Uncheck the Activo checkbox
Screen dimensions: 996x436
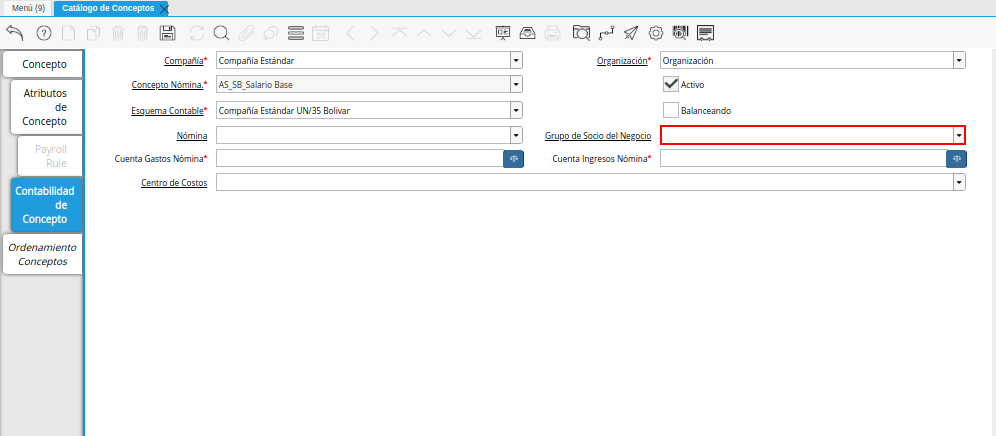coord(671,85)
